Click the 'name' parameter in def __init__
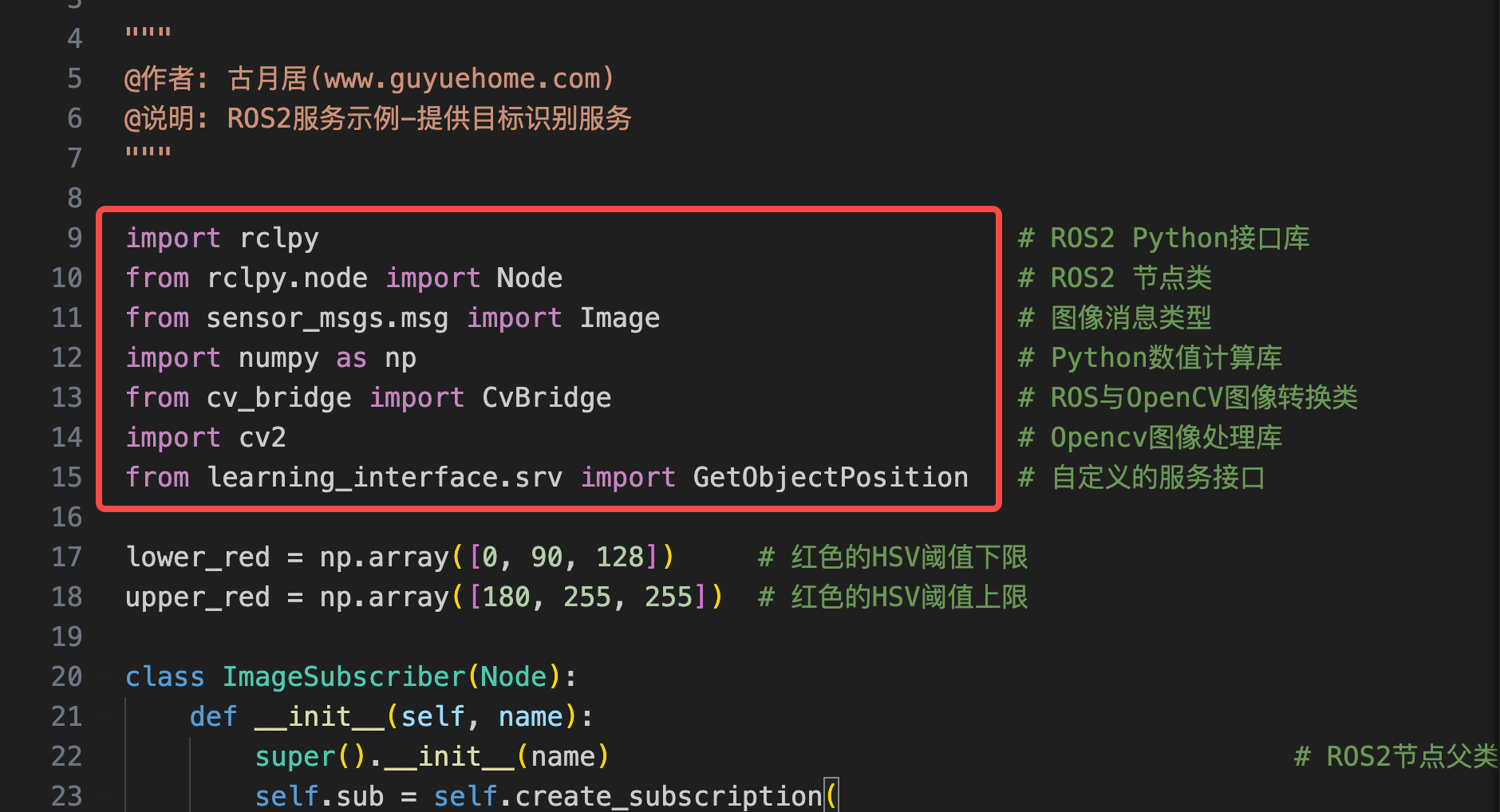This screenshot has width=1500, height=812. click(531, 717)
